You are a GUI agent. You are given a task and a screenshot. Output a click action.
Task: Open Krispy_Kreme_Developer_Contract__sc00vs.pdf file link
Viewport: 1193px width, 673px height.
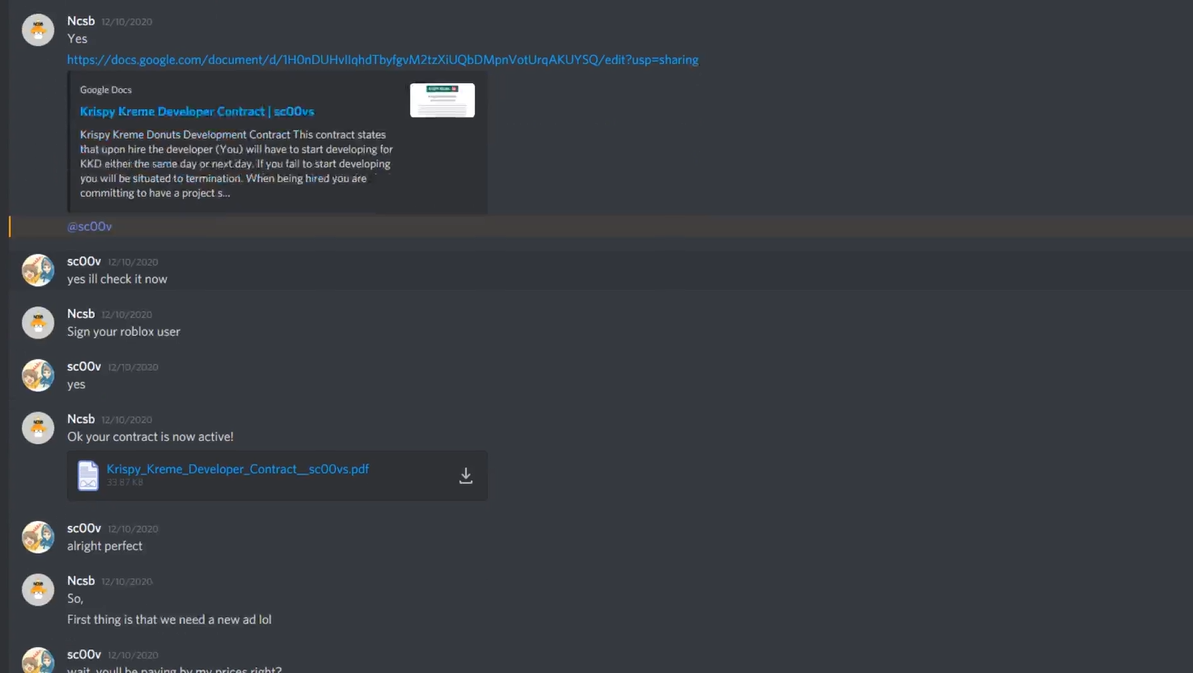click(x=237, y=469)
